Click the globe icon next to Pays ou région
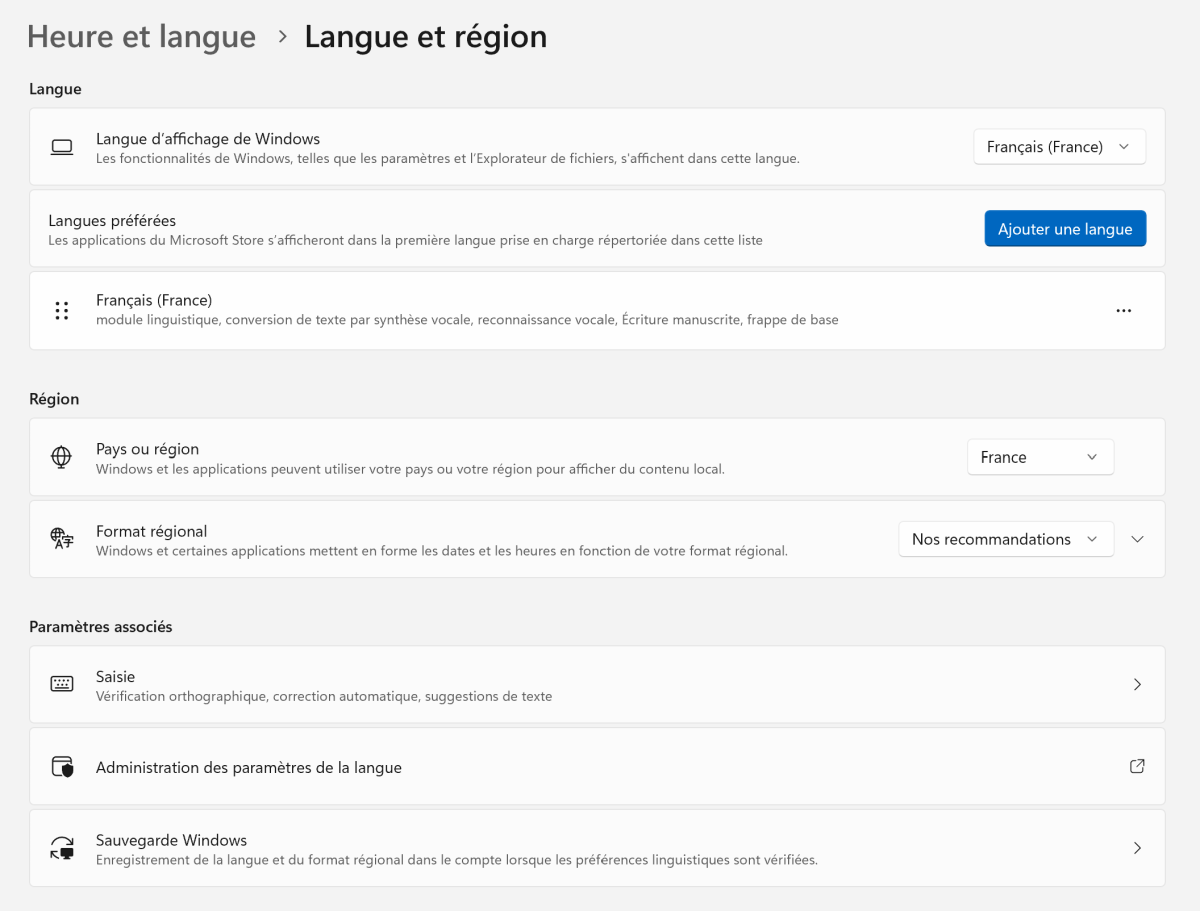The height and width of the screenshot is (911, 1200). pos(62,458)
